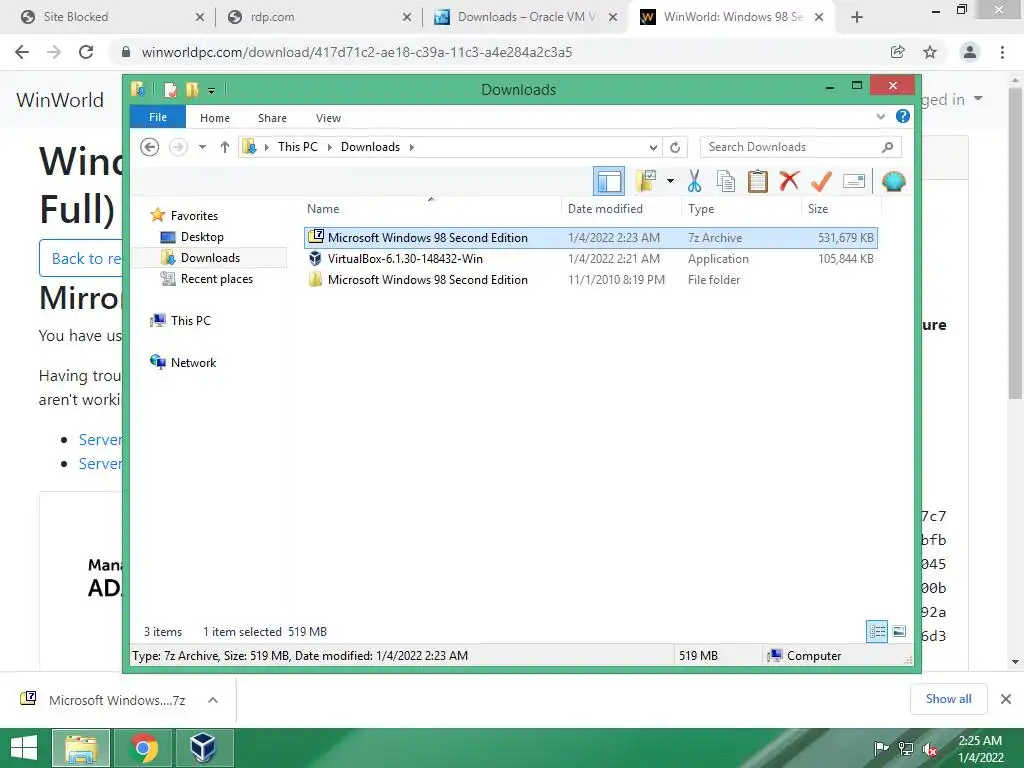Click Favorites group header
Screen dimensions: 1024x768
[194, 216]
